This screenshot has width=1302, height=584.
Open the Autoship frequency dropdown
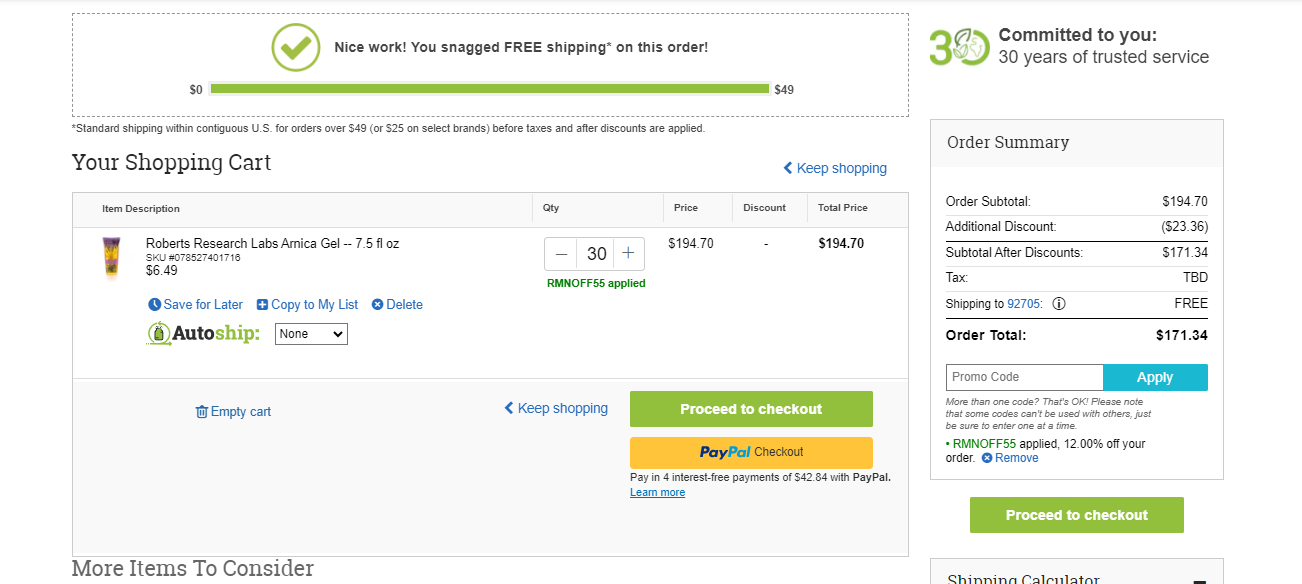(x=311, y=334)
